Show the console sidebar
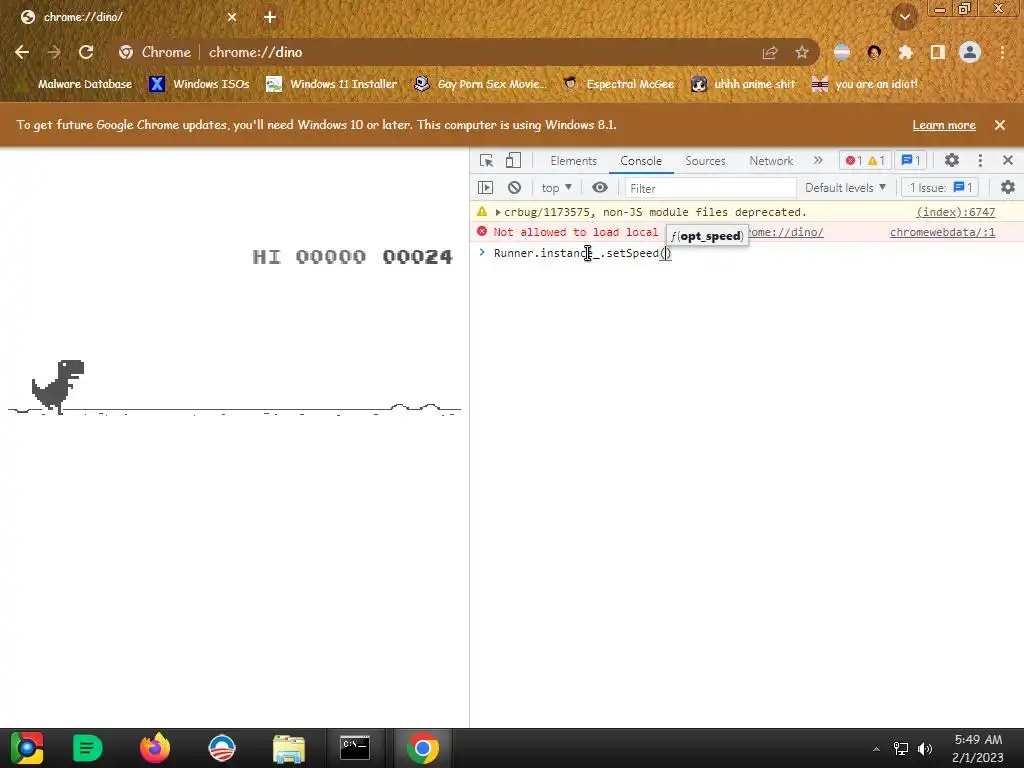 coord(485,188)
